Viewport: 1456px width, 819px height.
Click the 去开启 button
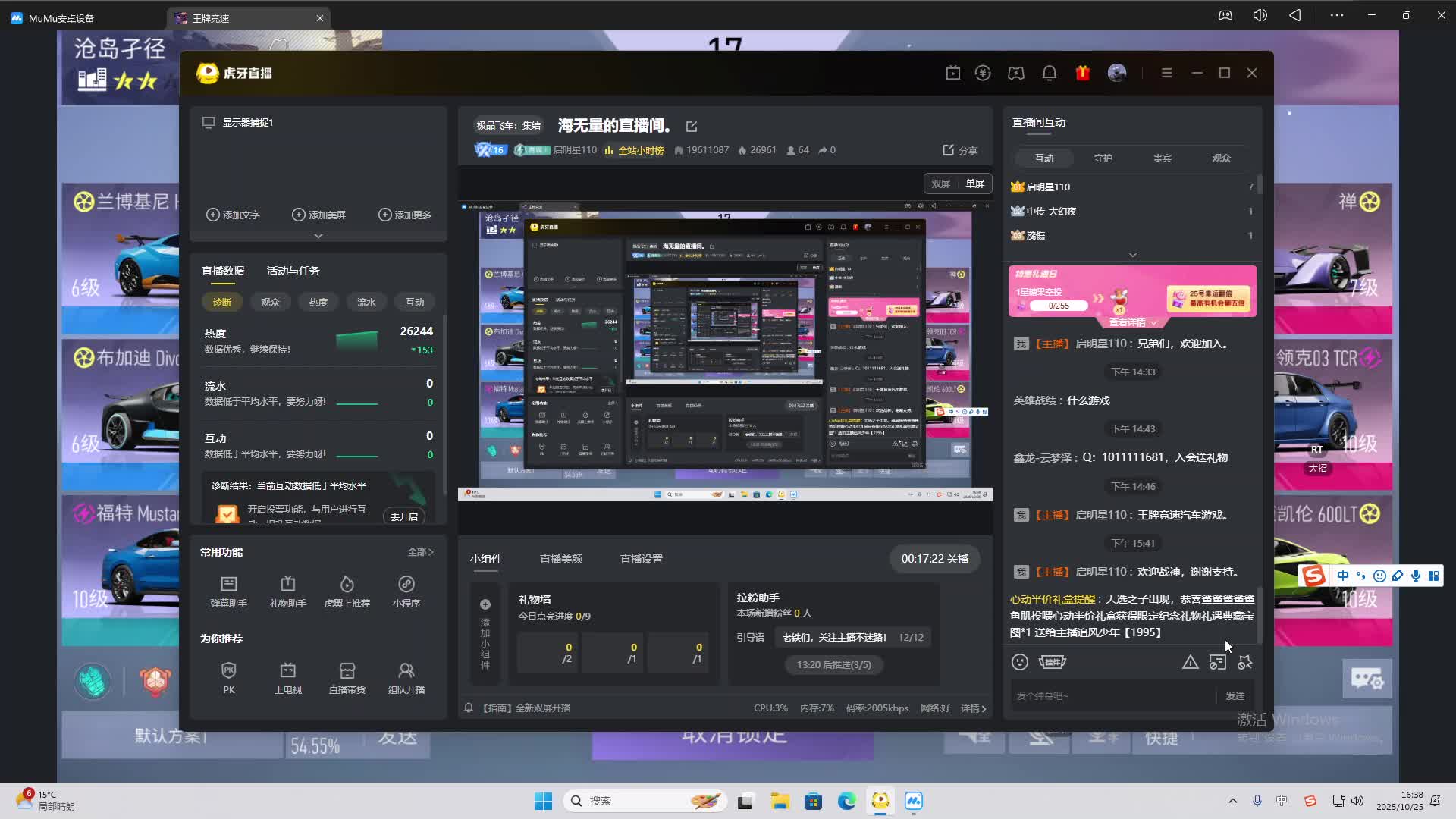click(403, 516)
